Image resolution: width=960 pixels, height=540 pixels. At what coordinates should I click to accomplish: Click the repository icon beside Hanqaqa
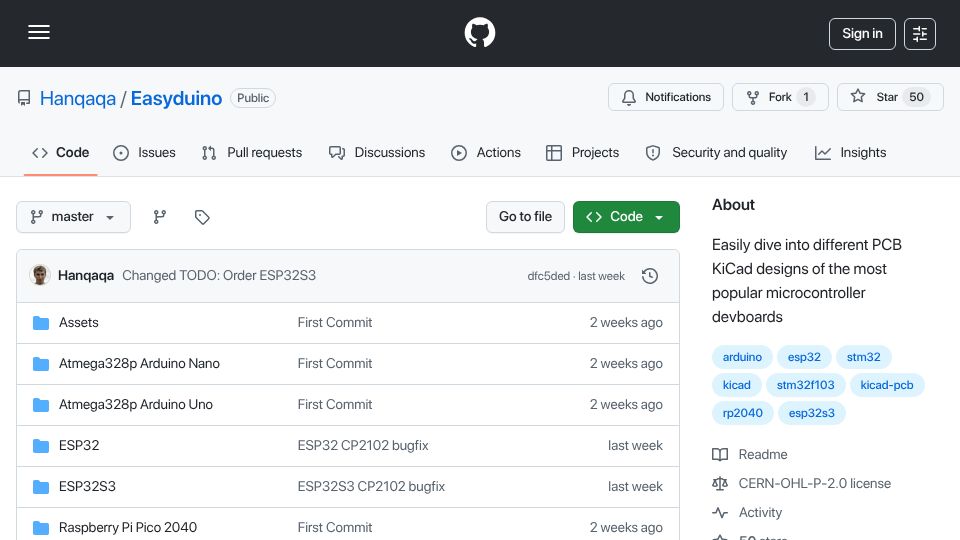[x=24, y=98]
